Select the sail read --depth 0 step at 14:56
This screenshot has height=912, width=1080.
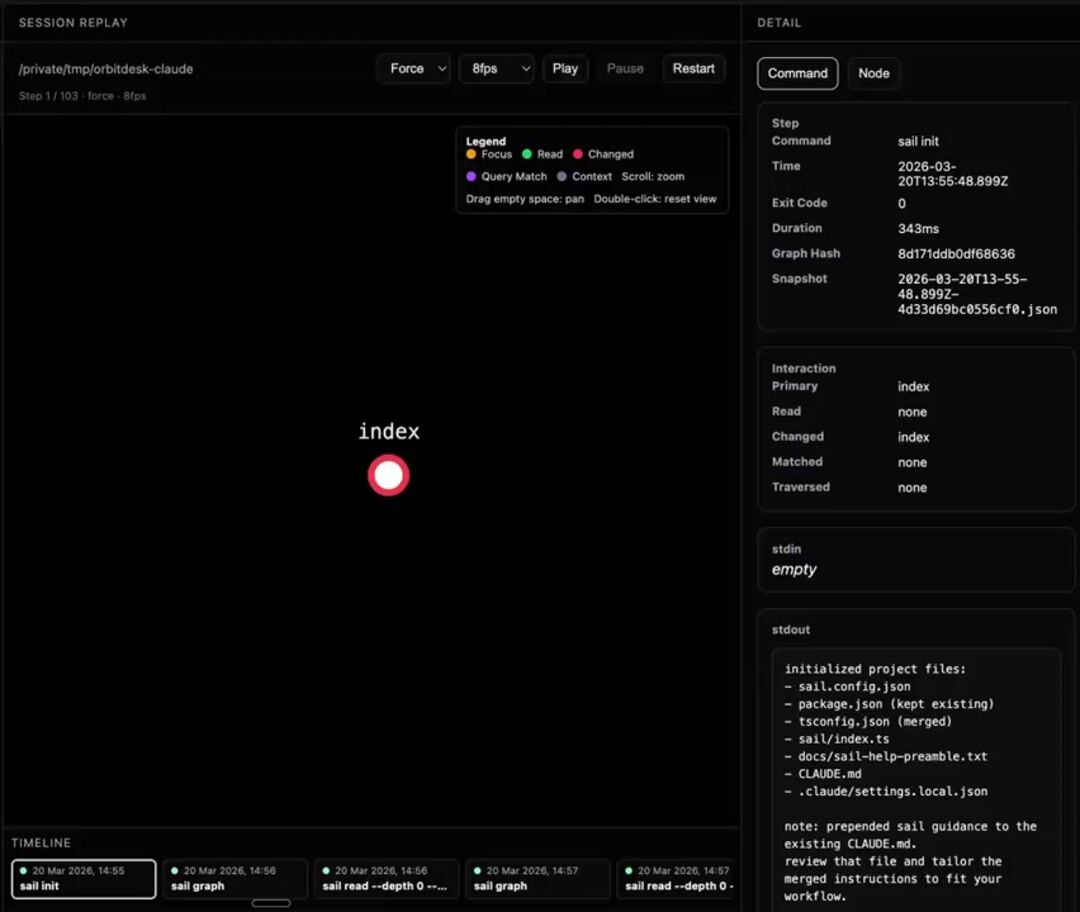click(x=386, y=878)
